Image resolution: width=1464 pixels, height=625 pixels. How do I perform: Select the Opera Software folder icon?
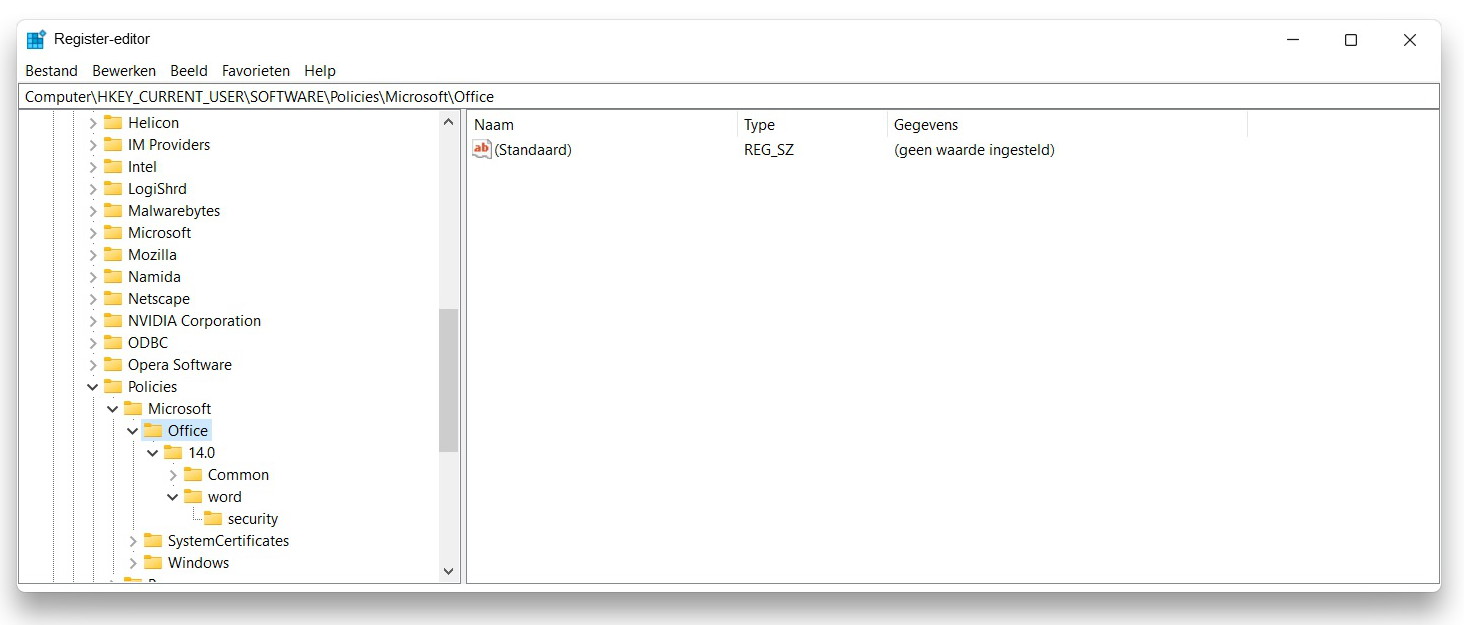(113, 365)
